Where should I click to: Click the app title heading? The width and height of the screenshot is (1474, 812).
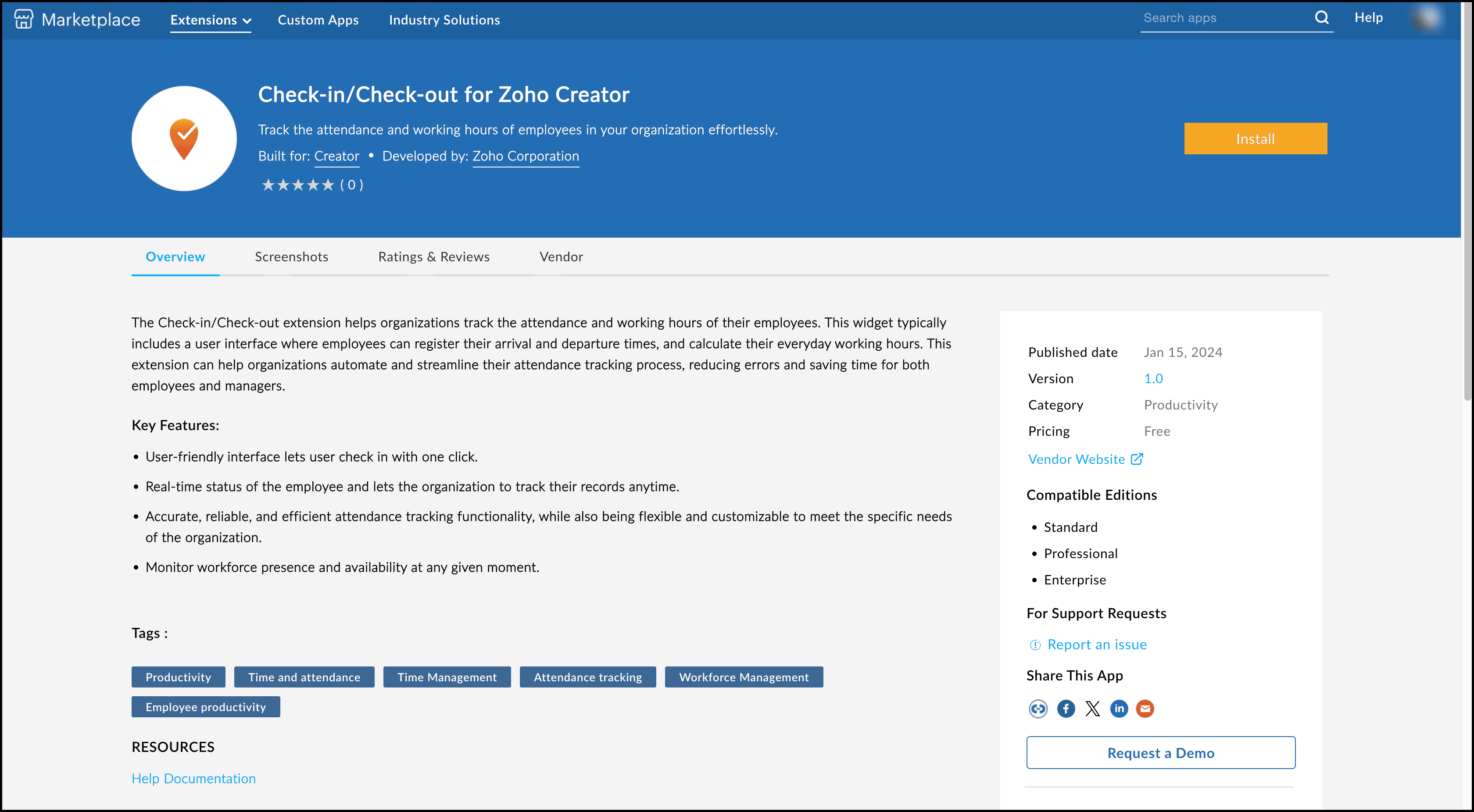click(444, 94)
